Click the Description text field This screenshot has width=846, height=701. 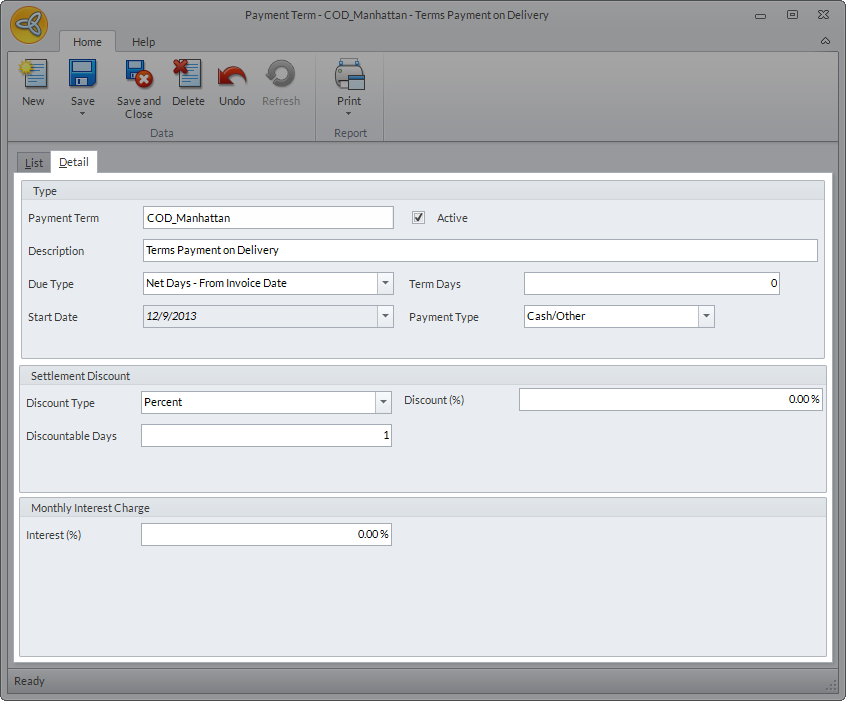pyautogui.click(x=480, y=251)
